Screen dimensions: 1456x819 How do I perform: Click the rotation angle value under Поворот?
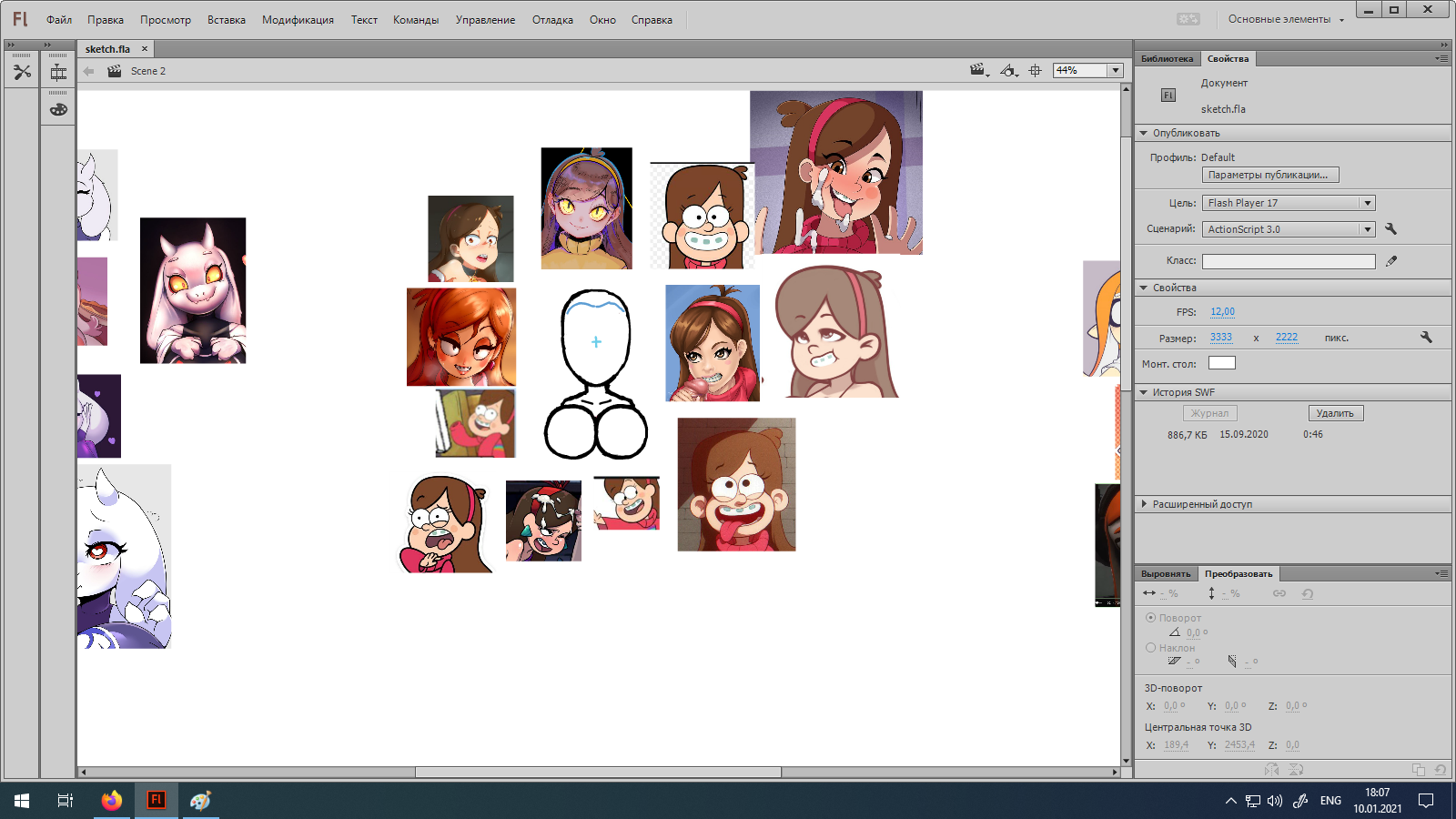(1193, 632)
